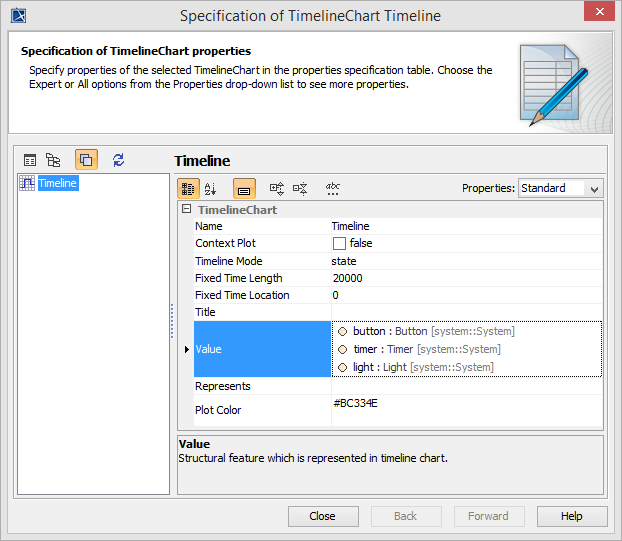Viewport: 622px width, 541px height.
Task: Click the Name value field Timeline
Action: point(466,226)
